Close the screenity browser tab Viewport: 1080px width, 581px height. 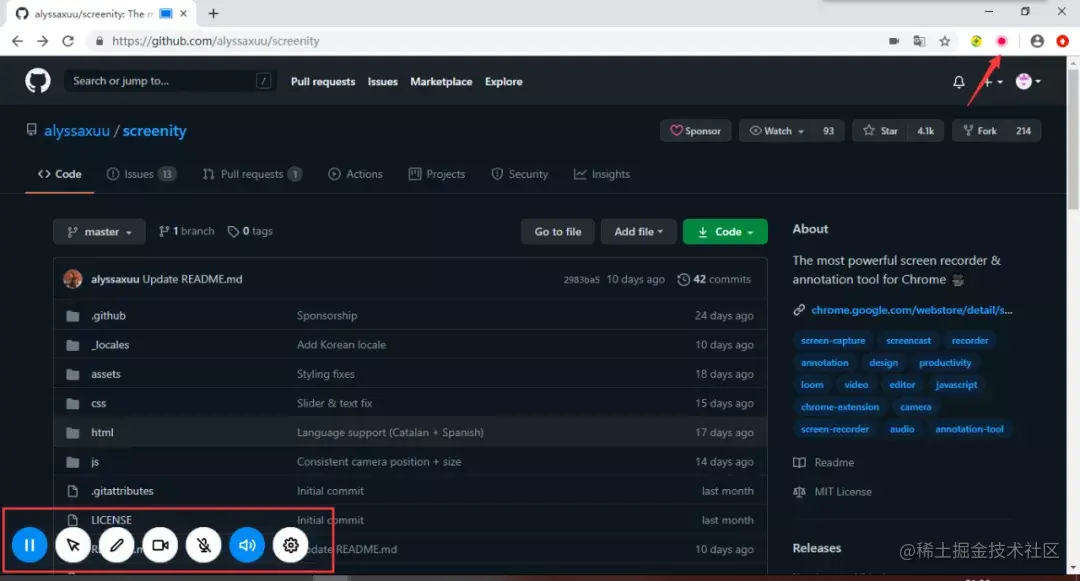pos(183,14)
